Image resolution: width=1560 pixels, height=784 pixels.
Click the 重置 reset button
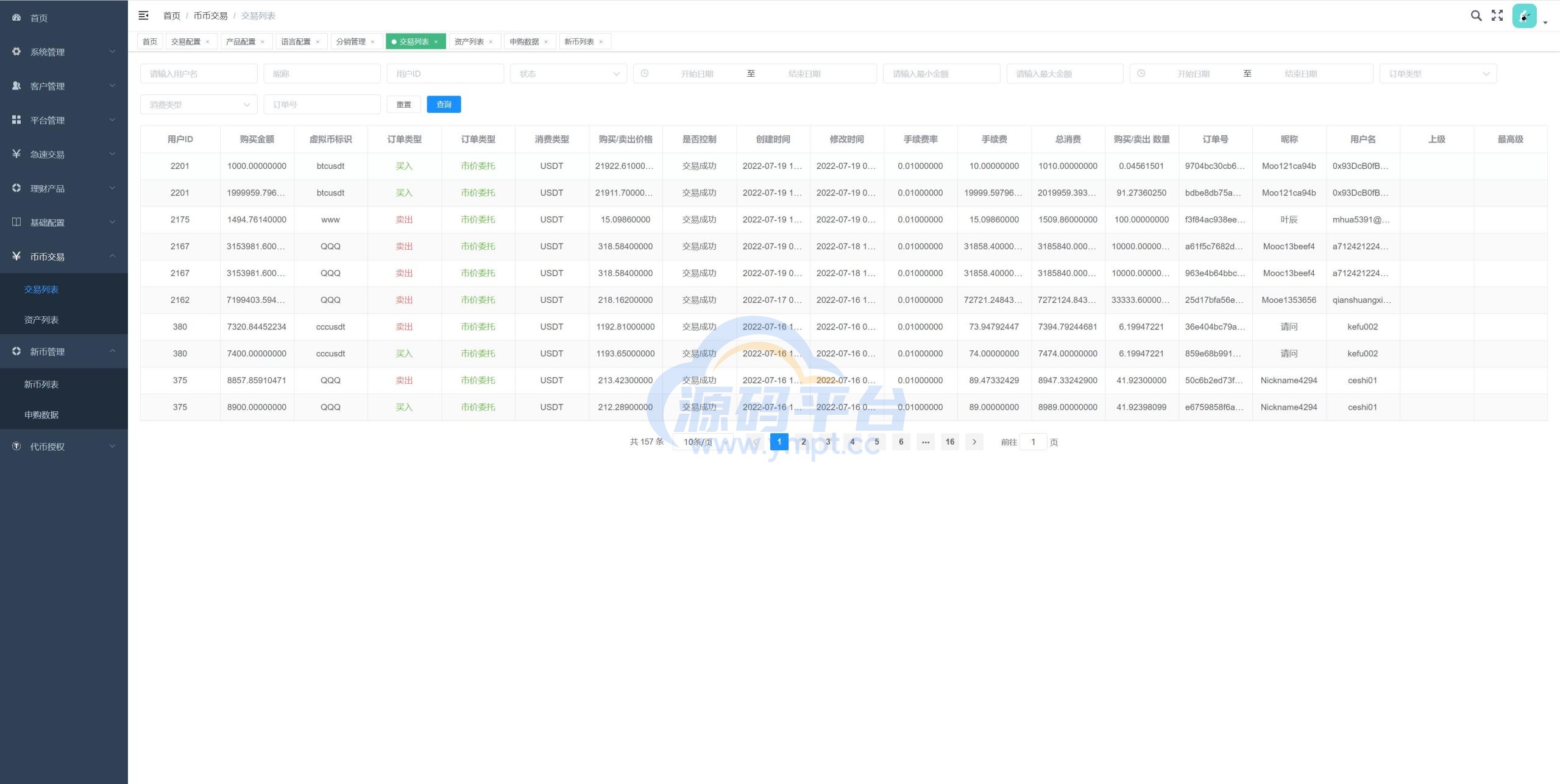click(404, 105)
